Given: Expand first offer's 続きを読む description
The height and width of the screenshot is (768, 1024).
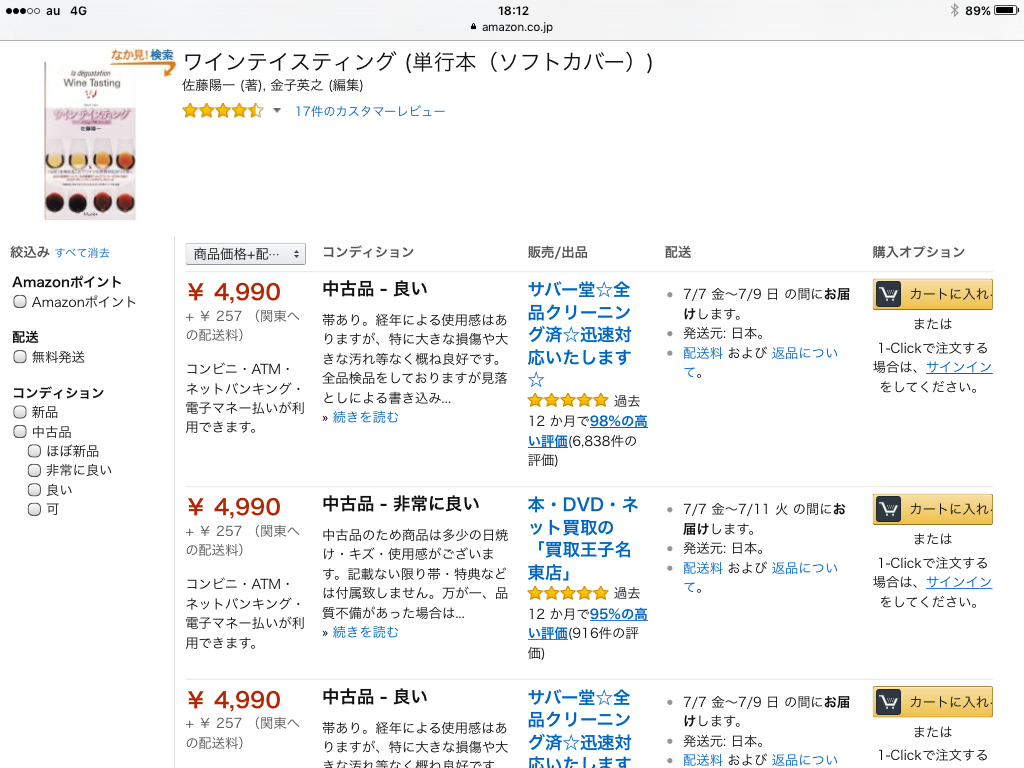Looking at the screenshot, I should click(365, 417).
